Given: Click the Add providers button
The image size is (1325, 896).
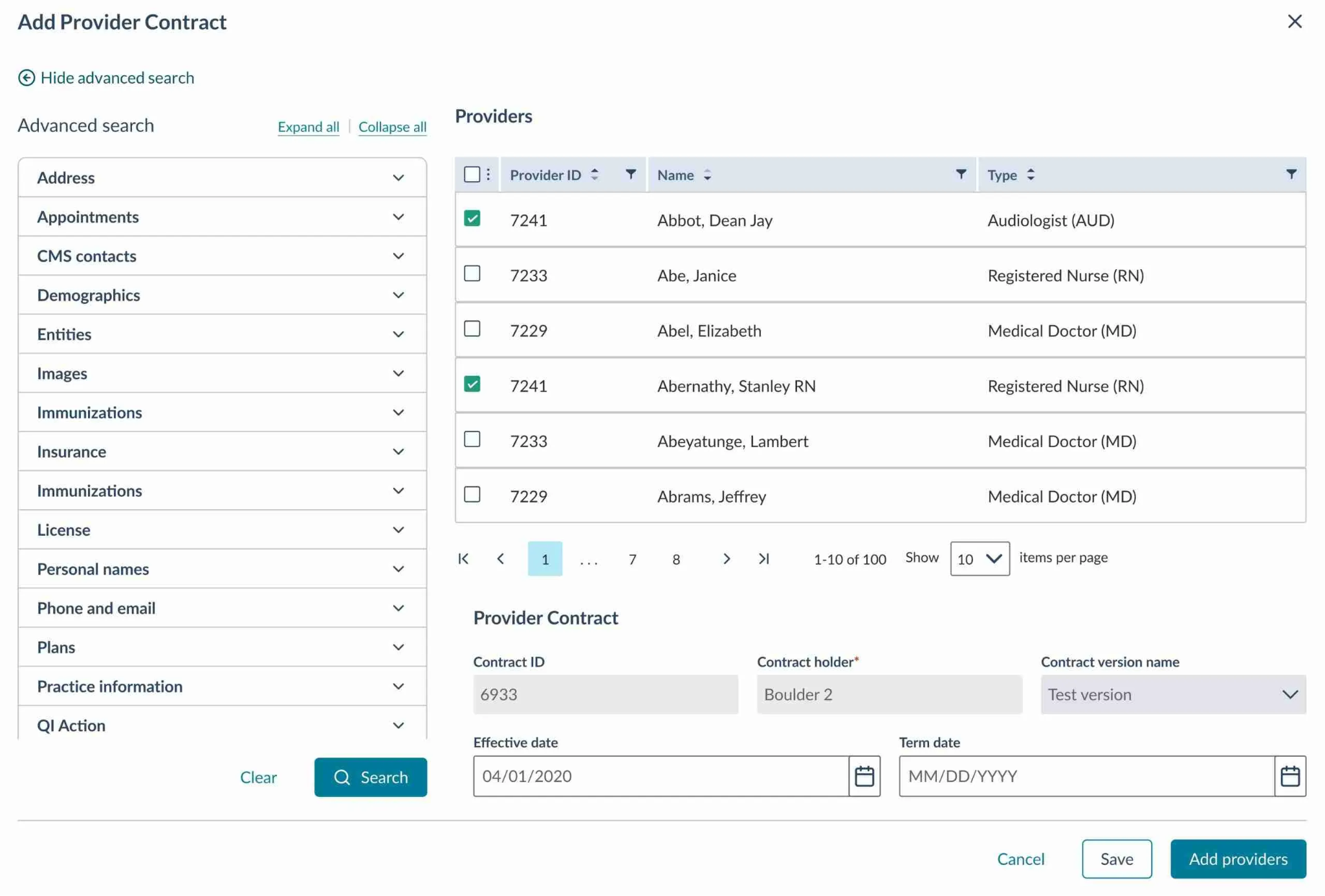Looking at the screenshot, I should coord(1238,858).
